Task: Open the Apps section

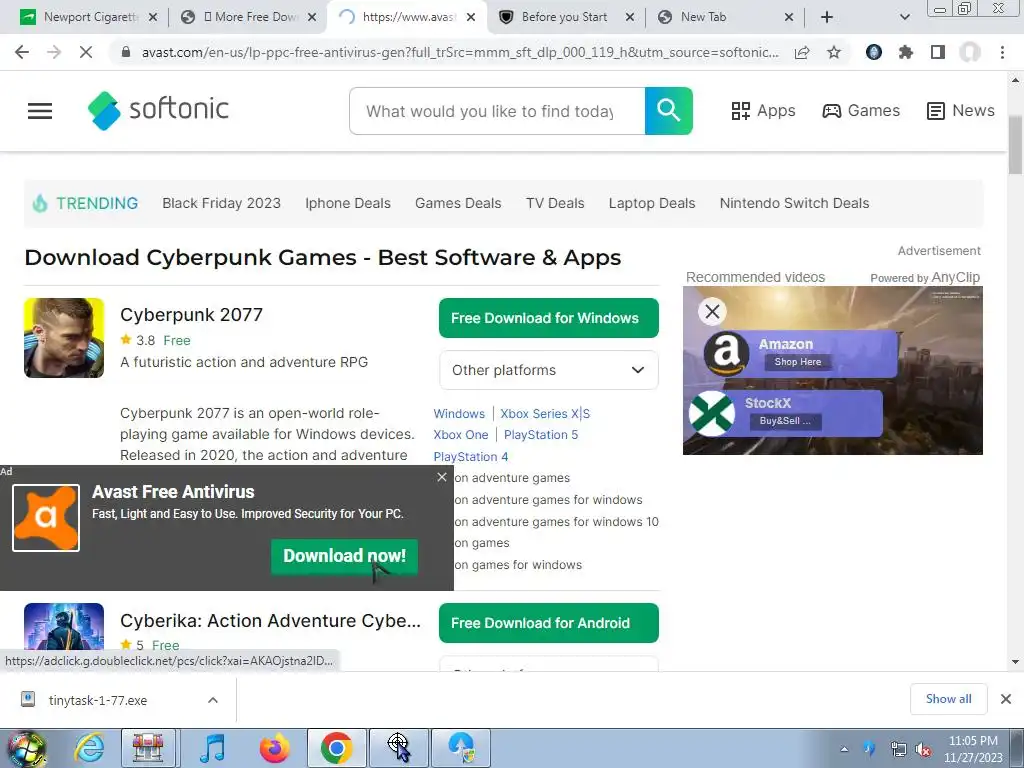Action: pyautogui.click(x=763, y=111)
